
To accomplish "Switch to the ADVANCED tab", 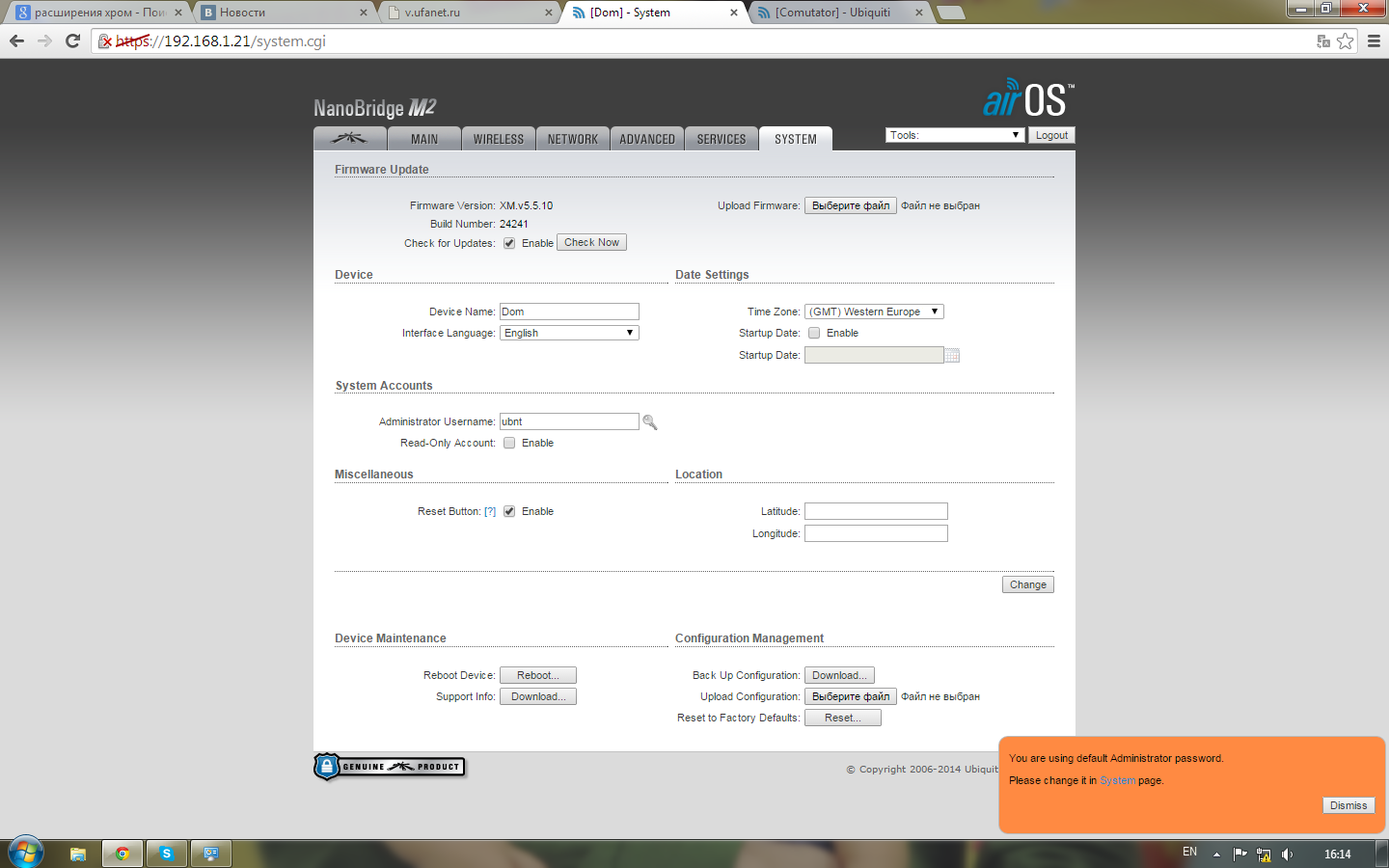I will 647,139.
